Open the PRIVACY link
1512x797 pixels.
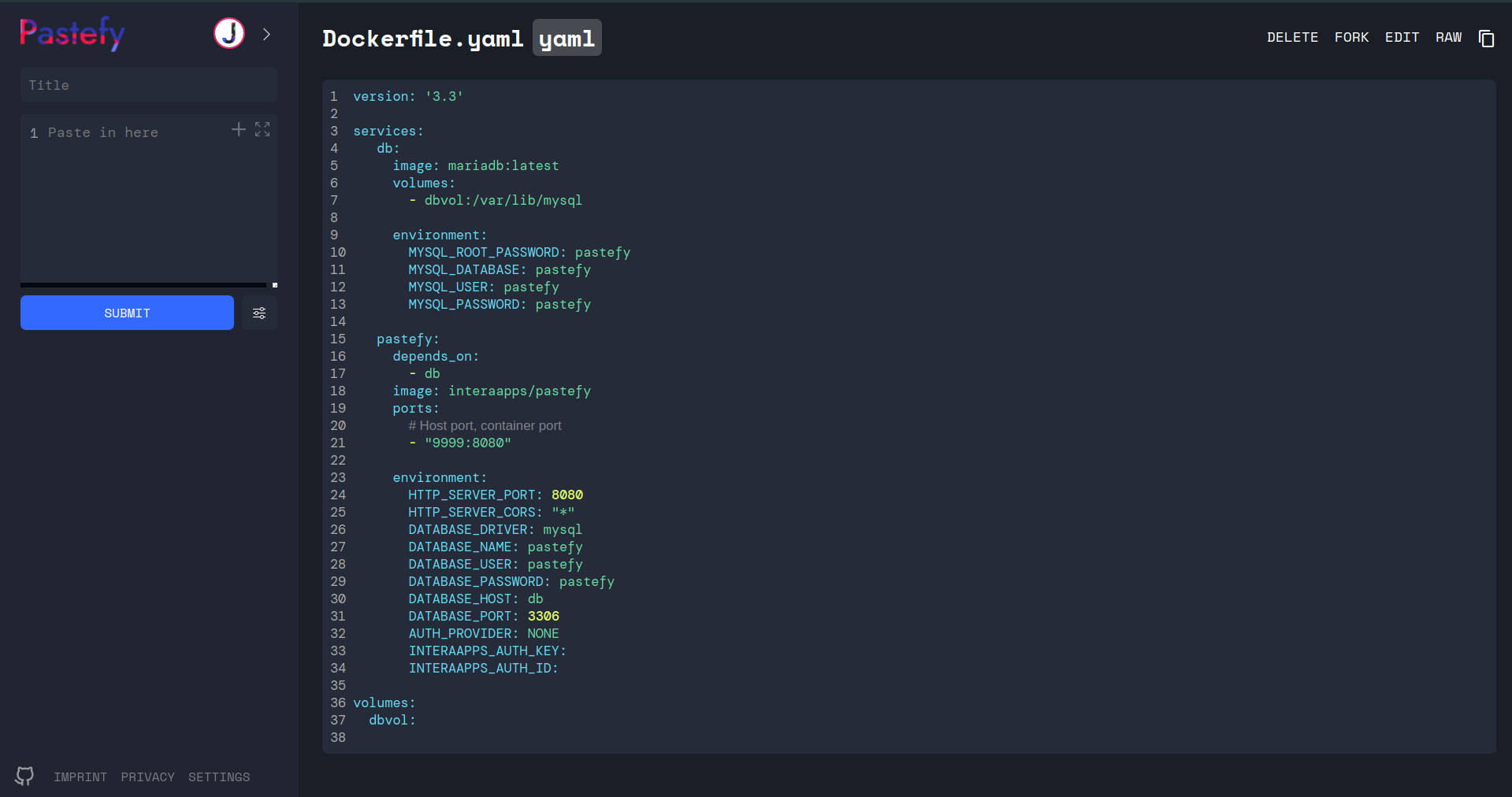[147, 777]
